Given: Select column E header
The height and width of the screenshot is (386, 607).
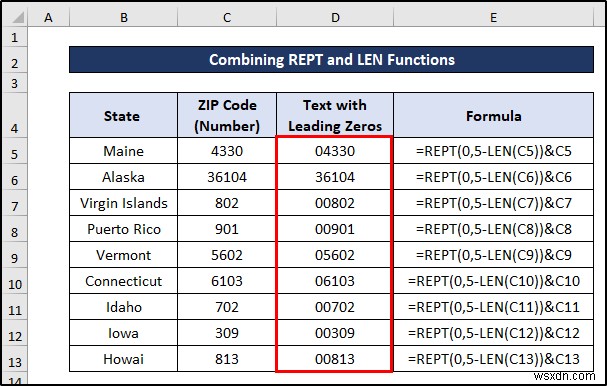Looking at the screenshot, I should (493, 17).
